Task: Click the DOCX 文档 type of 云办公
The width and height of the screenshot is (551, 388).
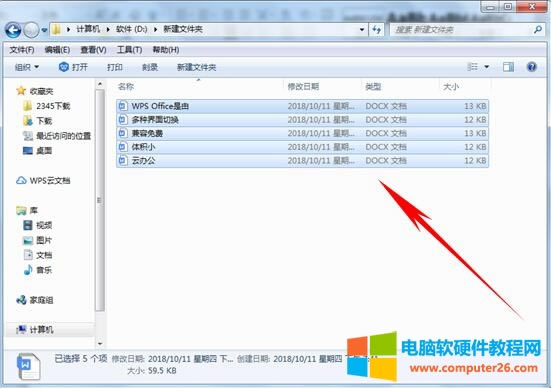Action: coord(386,161)
